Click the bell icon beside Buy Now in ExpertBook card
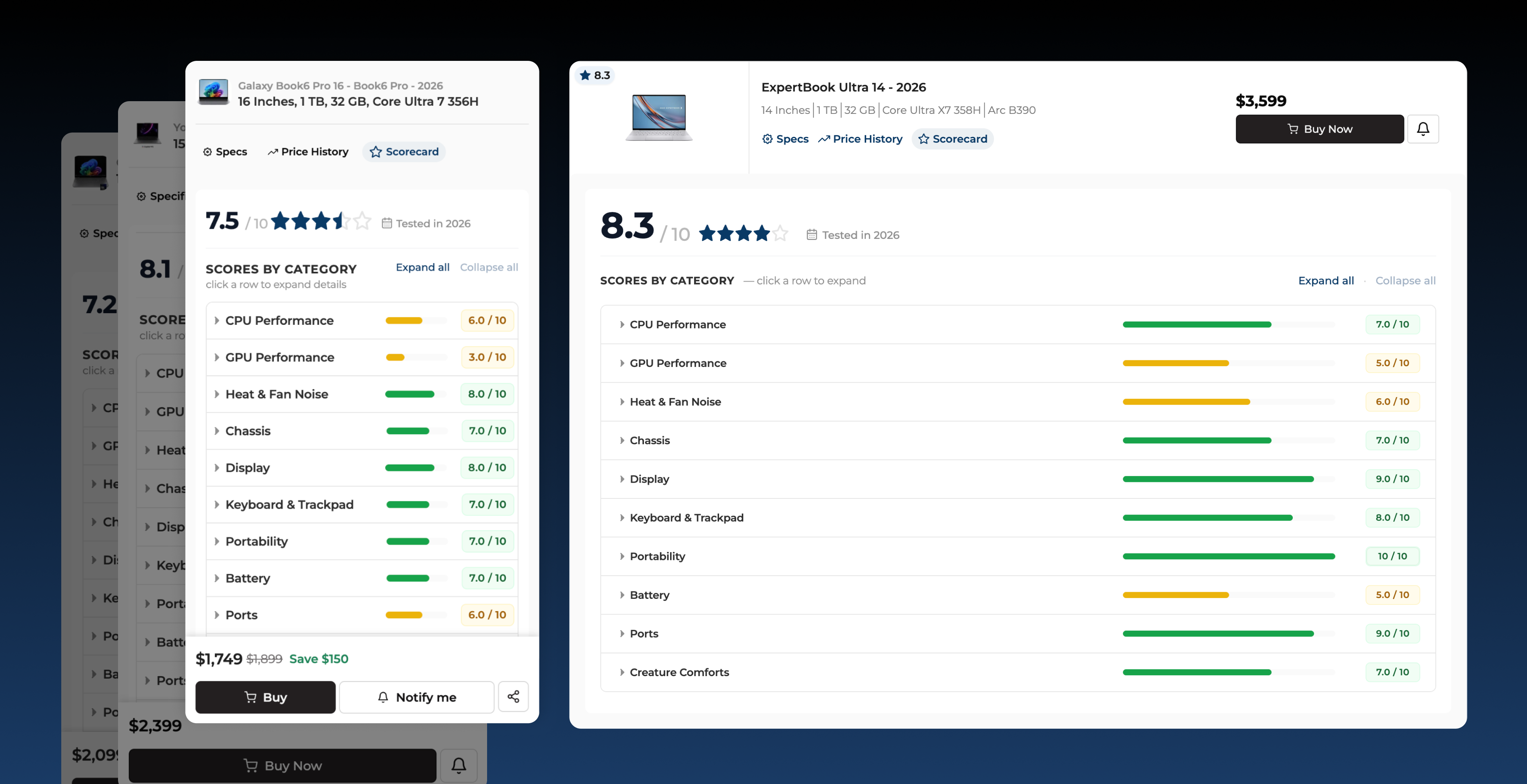Screen dimensions: 1527x784 [1423, 128]
